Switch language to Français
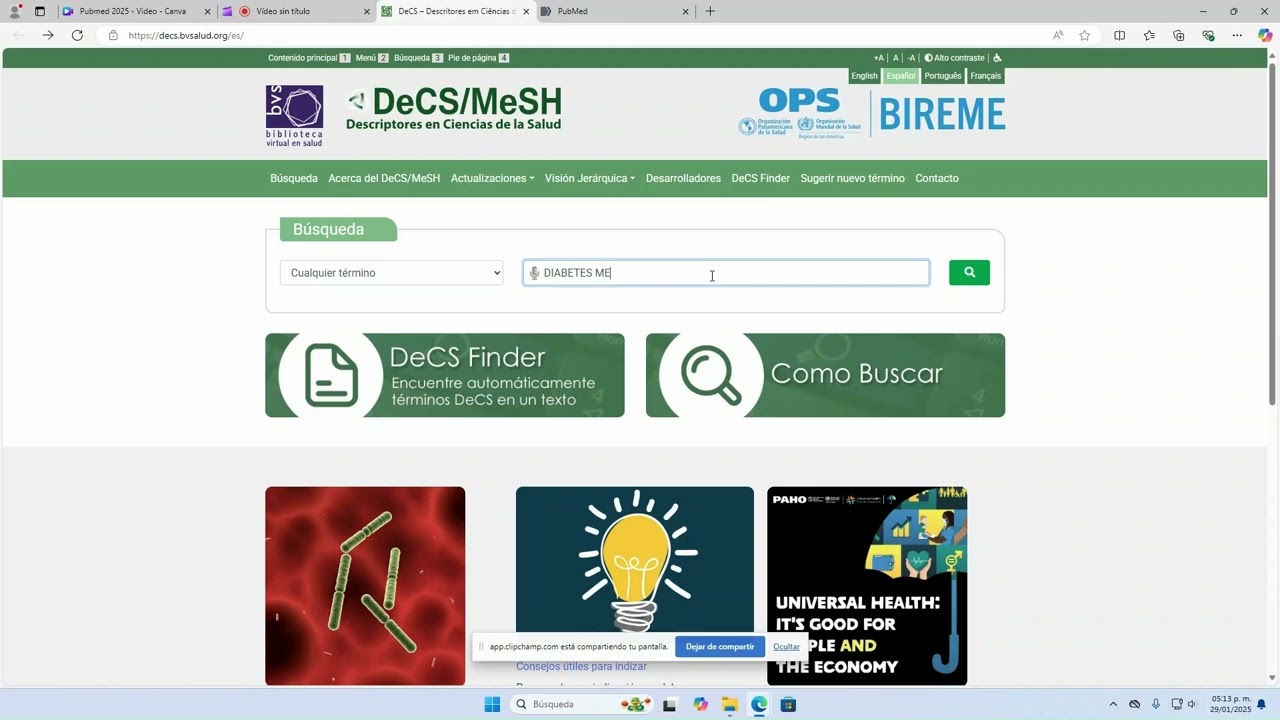The image size is (1280, 720). click(985, 76)
